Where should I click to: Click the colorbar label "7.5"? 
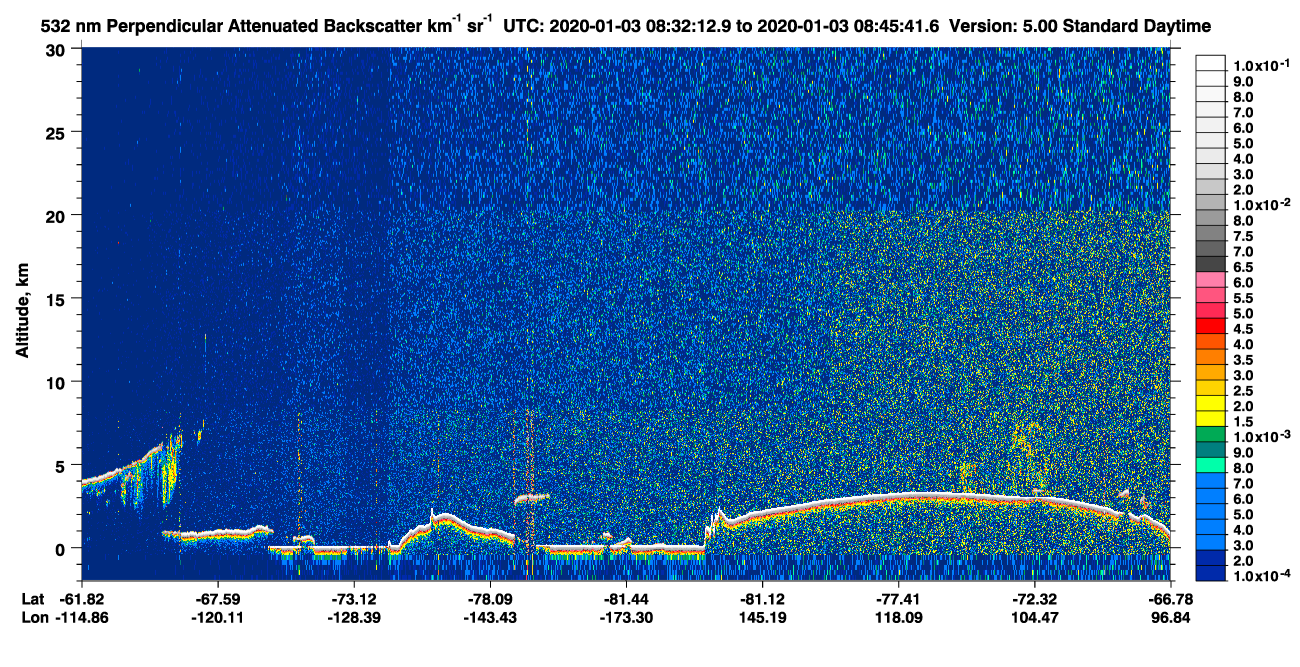1245,237
